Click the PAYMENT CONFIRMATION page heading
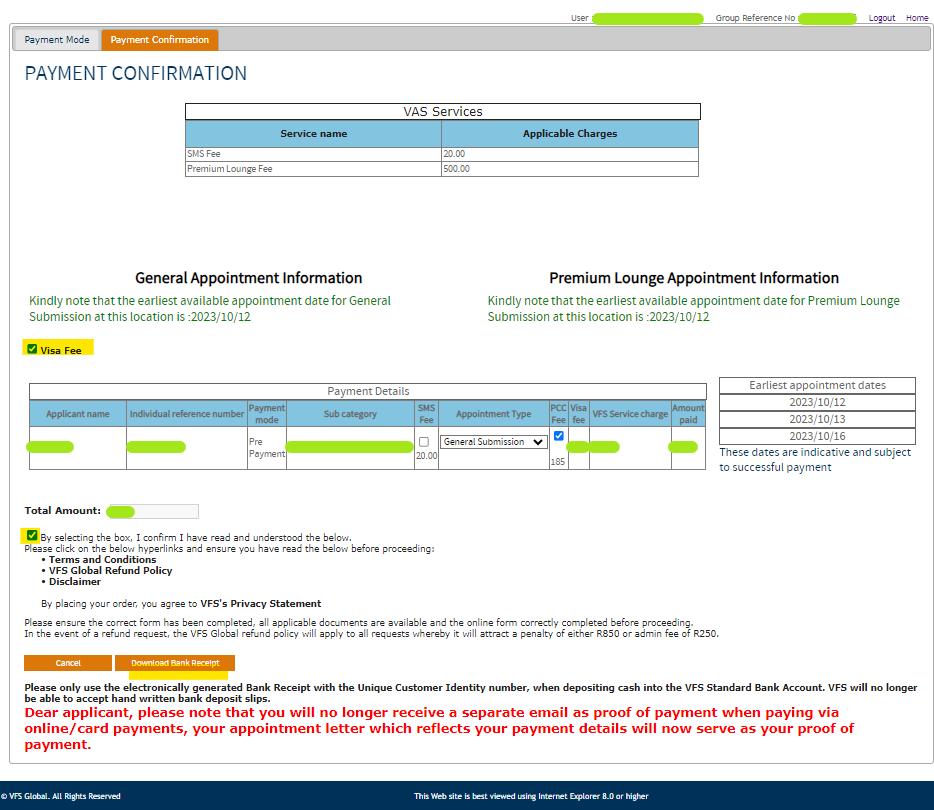Image resolution: width=934 pixels, height=810 pixels. 135,73
